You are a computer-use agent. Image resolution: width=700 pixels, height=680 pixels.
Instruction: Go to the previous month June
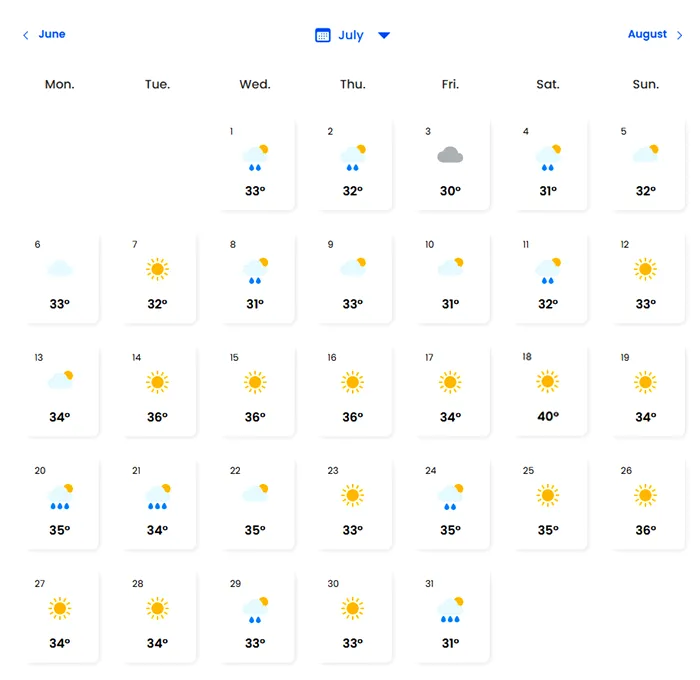(x=52, y=34)
